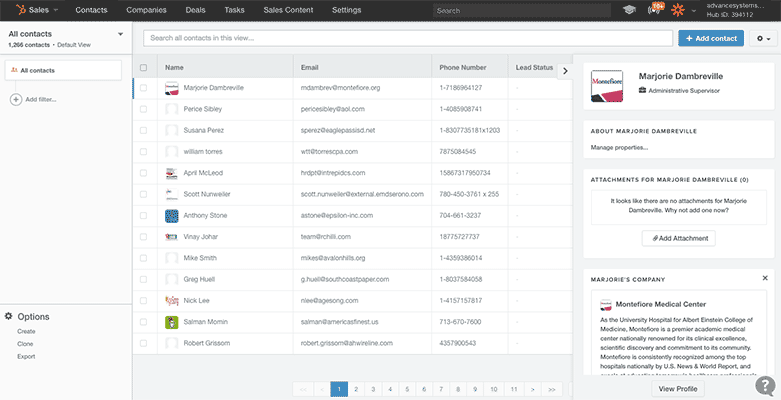Jump to the last page with >>

[552, 389]
